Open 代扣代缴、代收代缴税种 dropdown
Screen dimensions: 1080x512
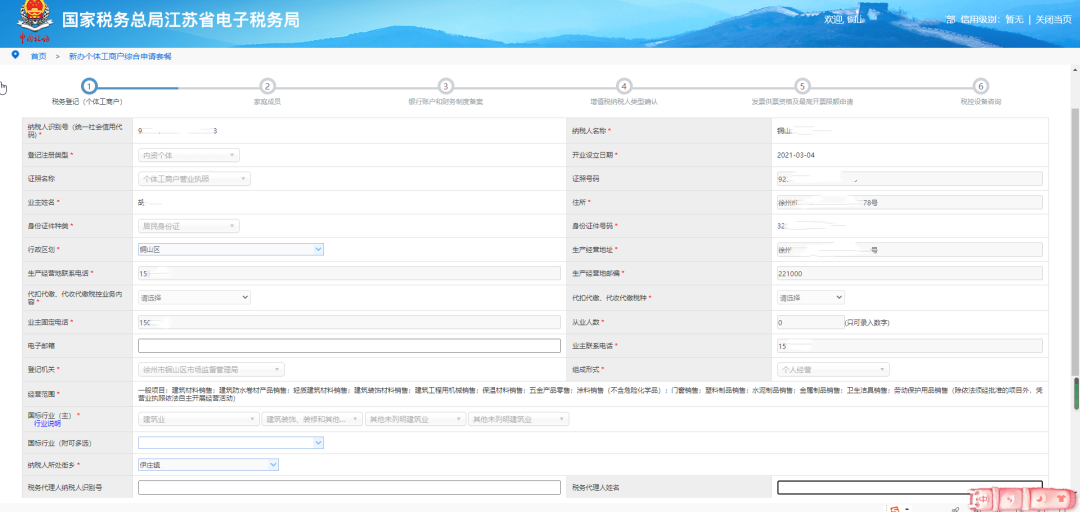pos(811,297)
